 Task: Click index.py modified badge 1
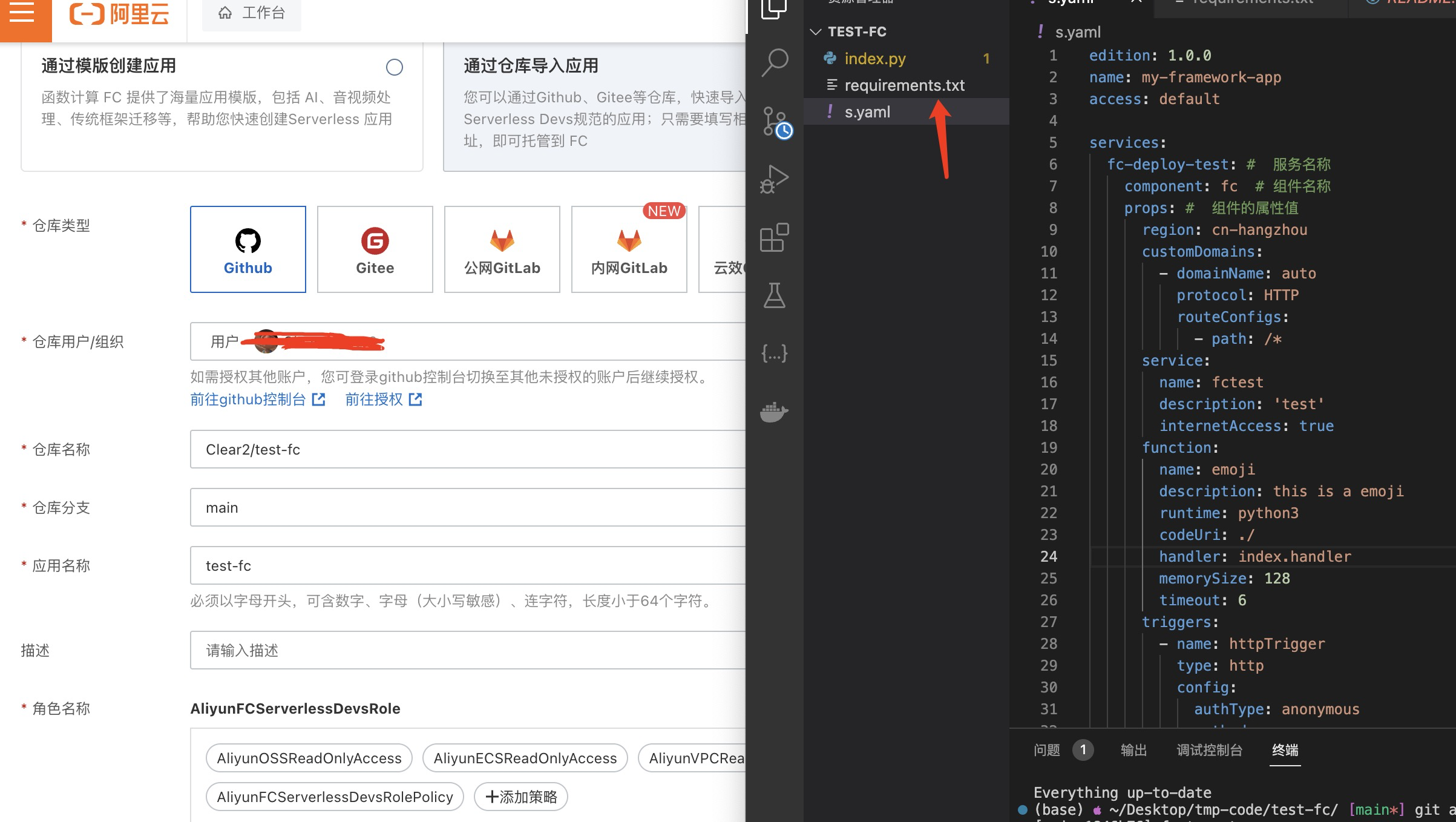986,59
